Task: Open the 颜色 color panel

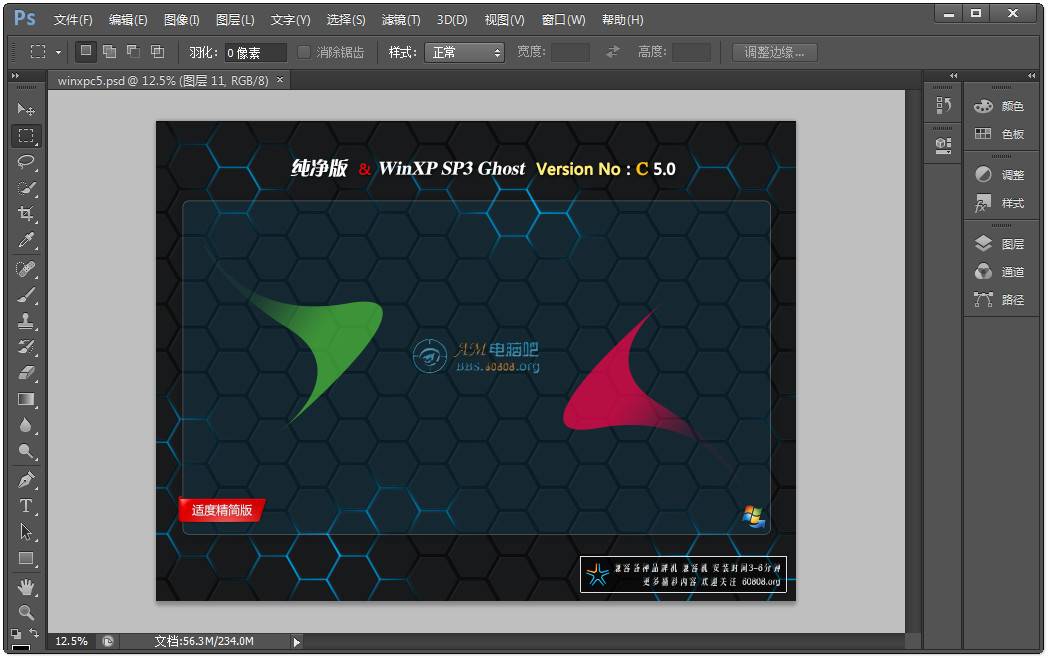Action: (1000, 106)
